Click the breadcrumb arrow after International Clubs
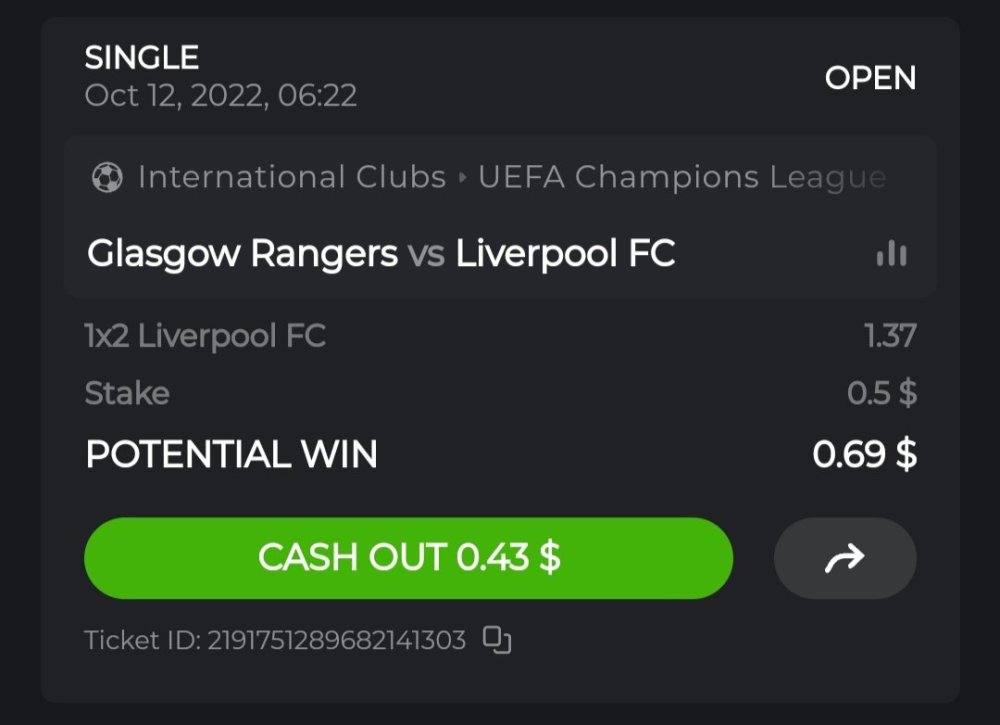This screenshot has height=725, width=1000. point(462,178)
